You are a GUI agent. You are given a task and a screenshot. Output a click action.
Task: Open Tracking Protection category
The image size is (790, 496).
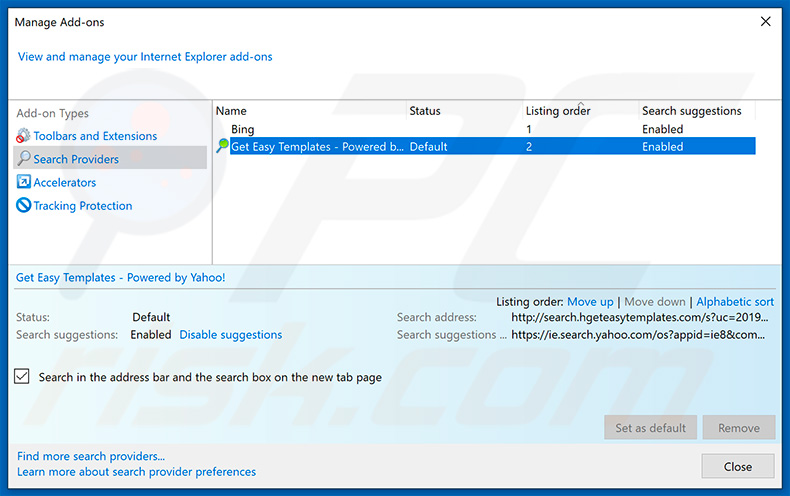[83, 206]
